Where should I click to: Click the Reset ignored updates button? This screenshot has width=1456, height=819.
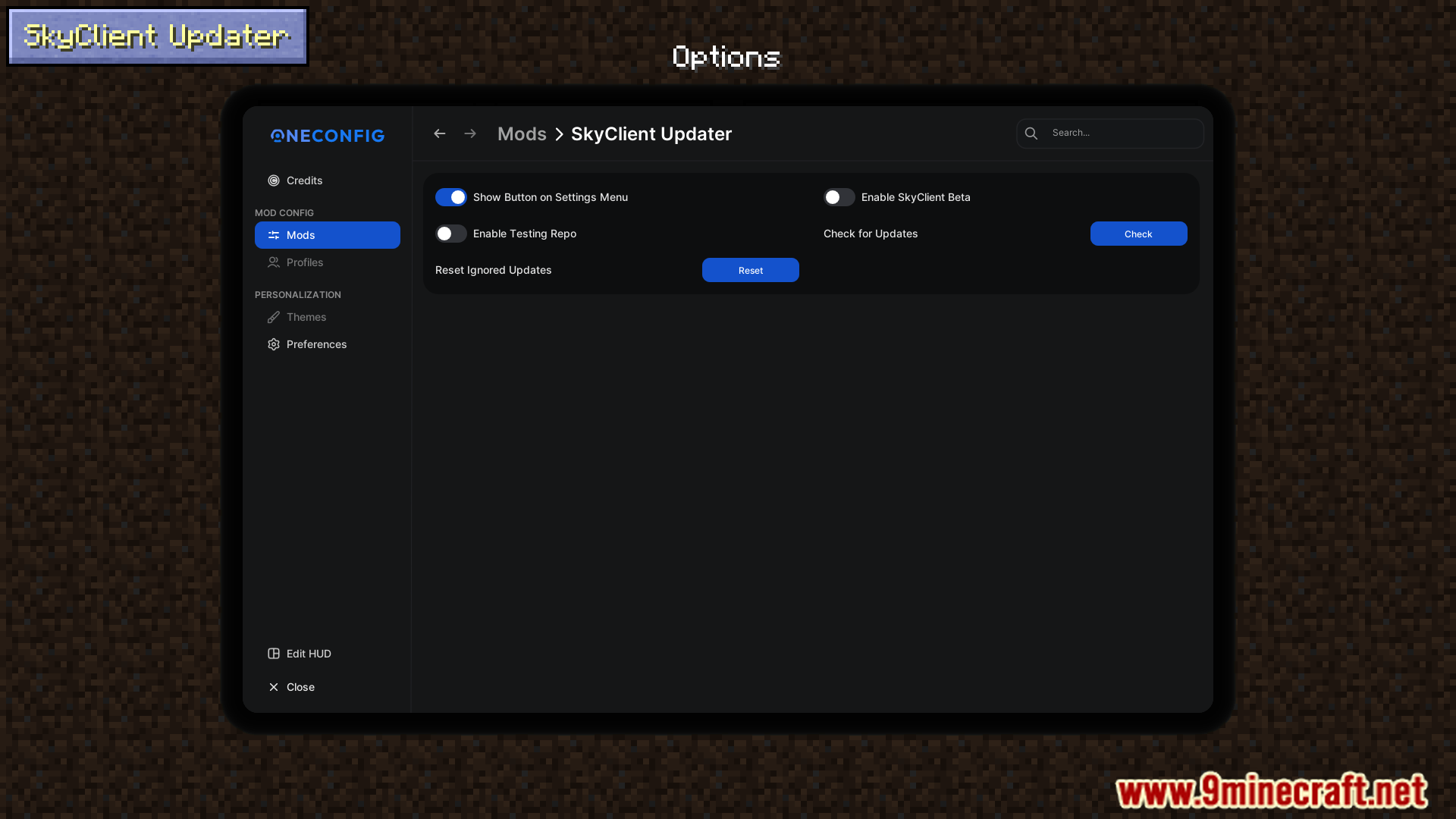pos(751,270)
